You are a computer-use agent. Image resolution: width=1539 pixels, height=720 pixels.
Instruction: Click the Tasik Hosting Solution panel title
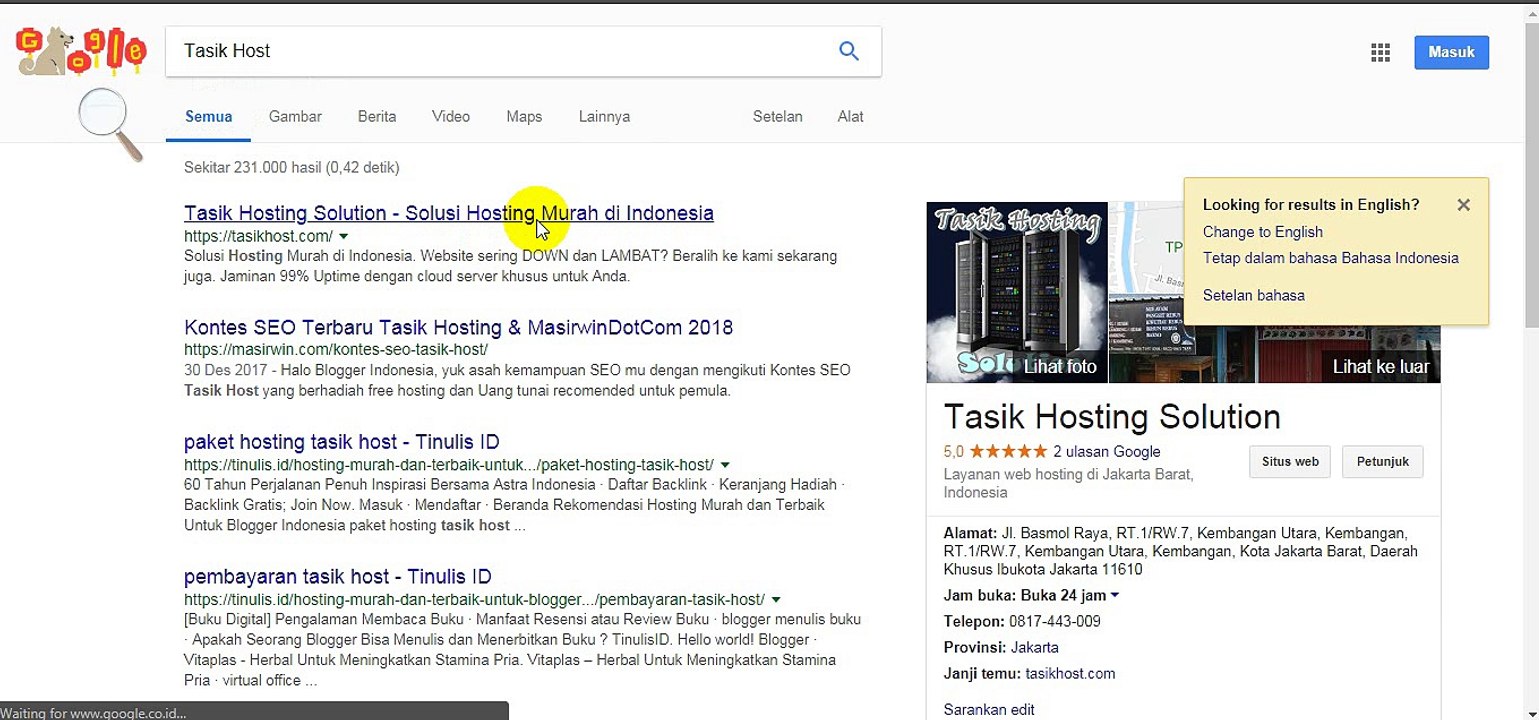[1112, 416]
